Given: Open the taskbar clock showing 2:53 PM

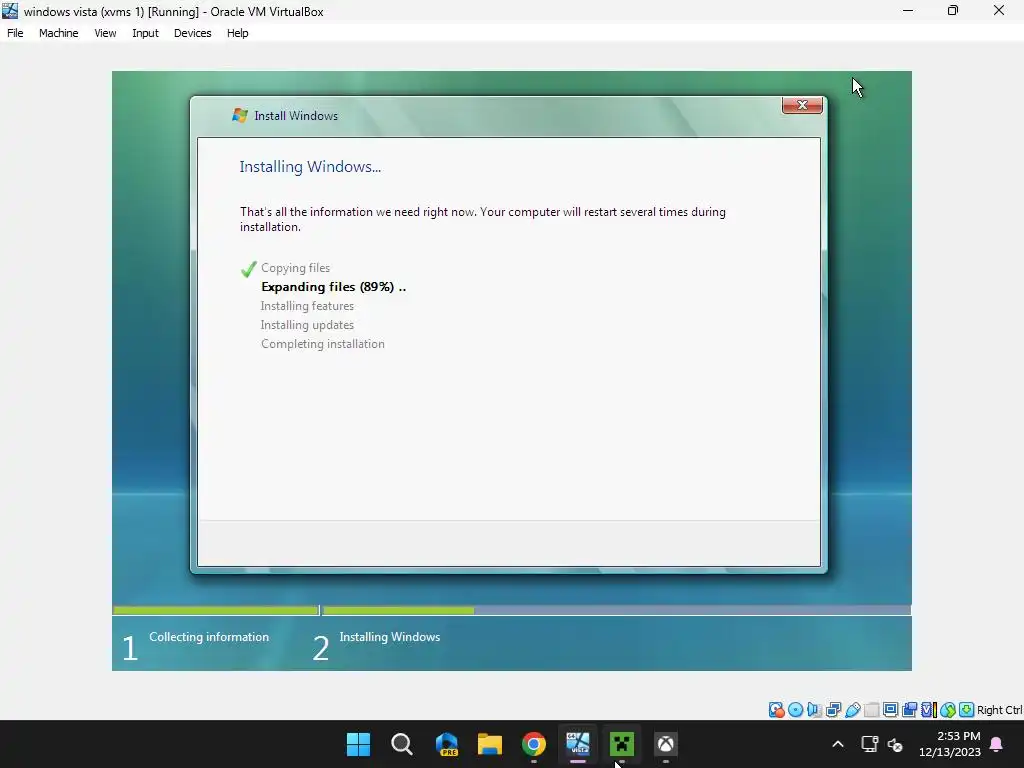Looking at the screenshot, I should click(x=950, y=744).
